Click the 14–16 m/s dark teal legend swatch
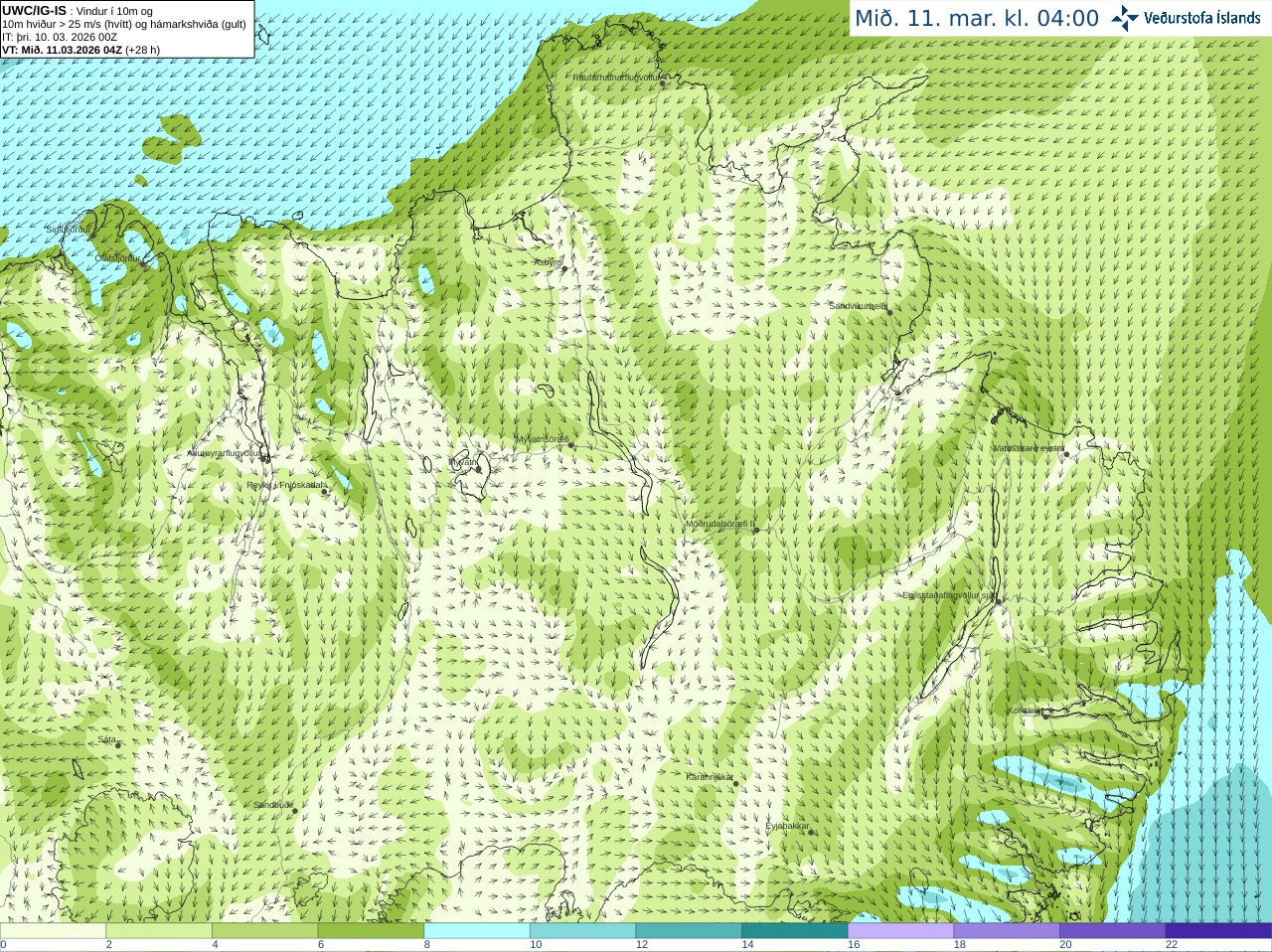The height and width of the screenshot is (952, 1272). tap(795, 931)
